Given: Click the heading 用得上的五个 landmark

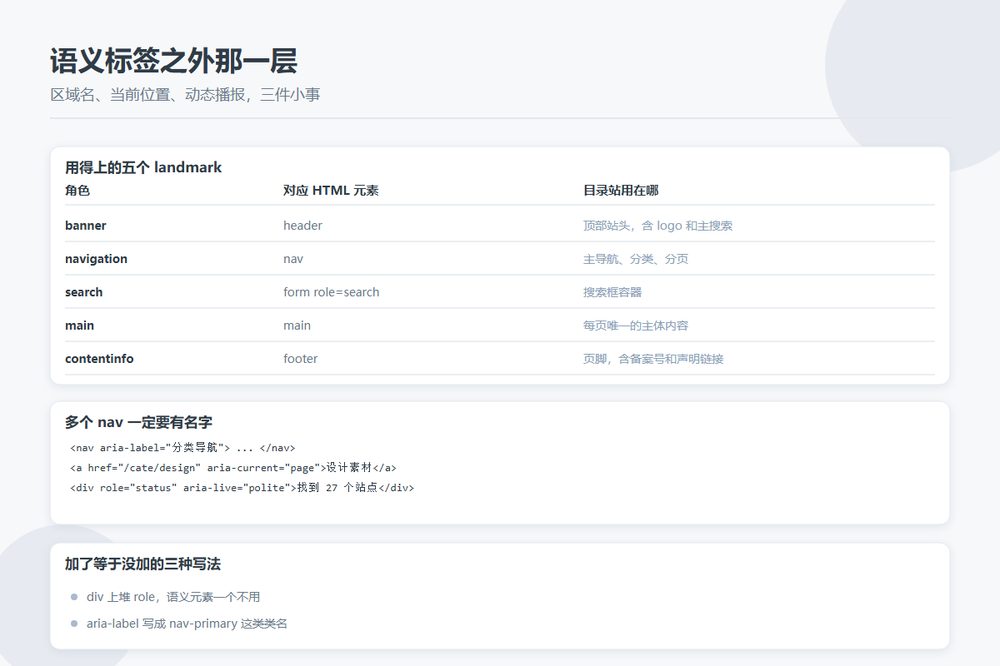Looking at the screenshot, I should (x=143, y=167).
